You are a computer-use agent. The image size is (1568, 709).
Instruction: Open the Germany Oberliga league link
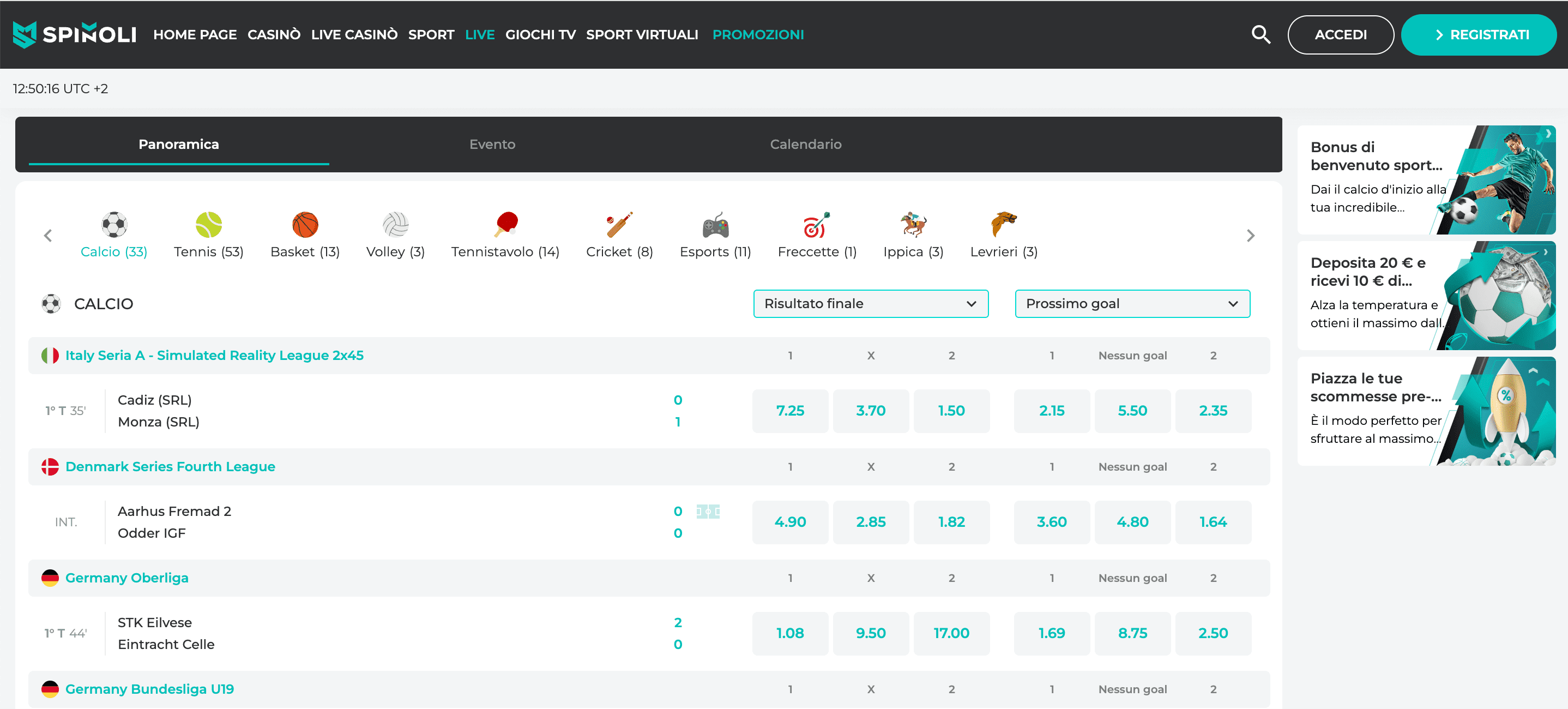(126, 578)
